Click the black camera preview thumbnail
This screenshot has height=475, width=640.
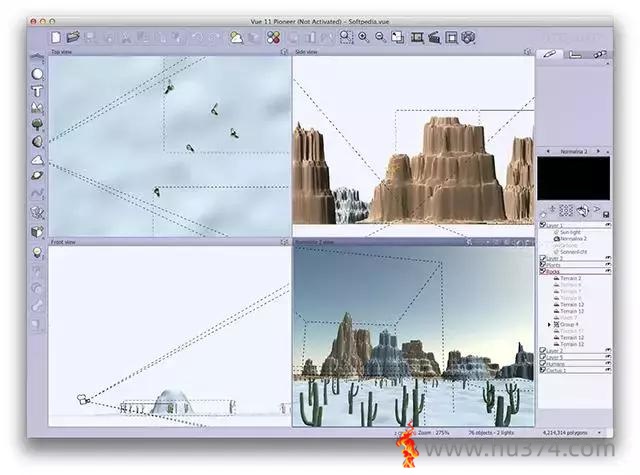[x=573, y=178]
